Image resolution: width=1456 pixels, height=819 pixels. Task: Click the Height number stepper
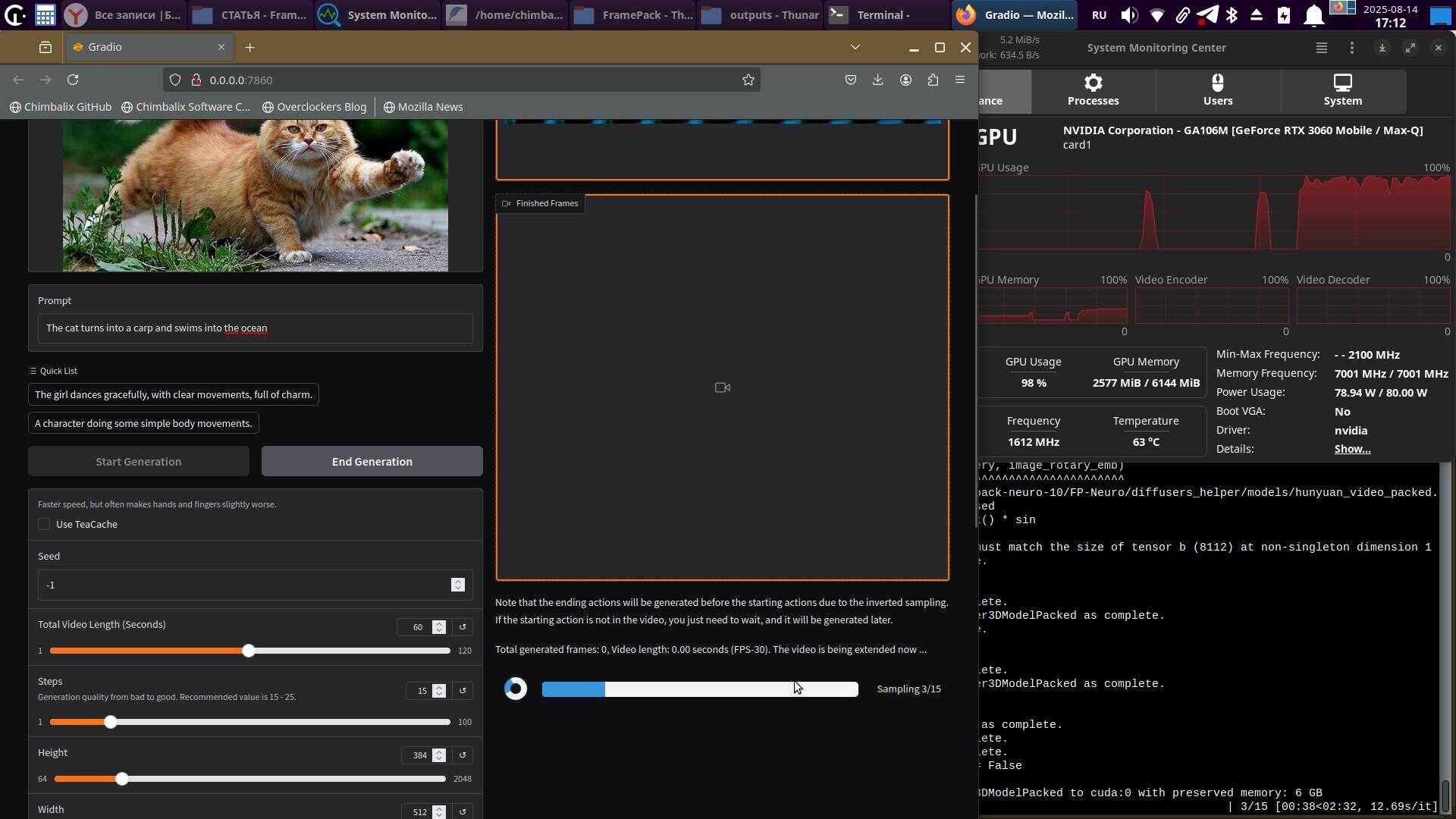coord(439,755)
